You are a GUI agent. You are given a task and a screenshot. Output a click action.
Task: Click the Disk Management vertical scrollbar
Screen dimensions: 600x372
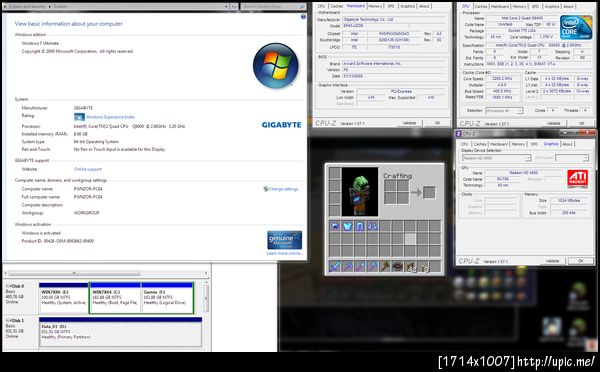pyautogui.click(x=206, y=297)
